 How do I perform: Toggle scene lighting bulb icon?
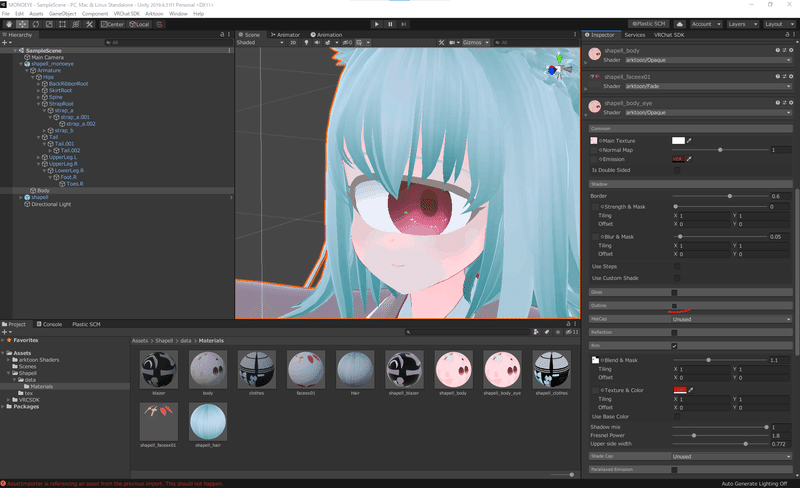306,42
